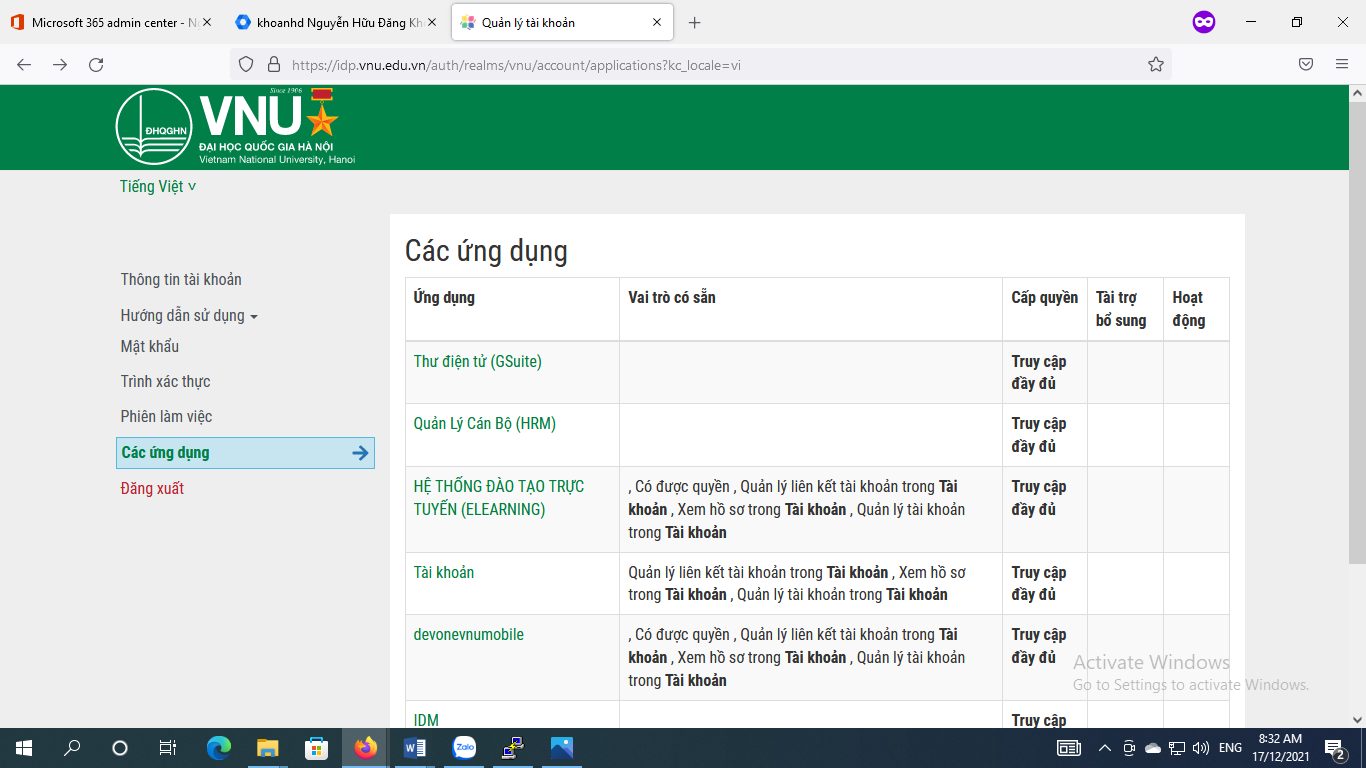Reload the current page
Screen dimensions: 1366x768
(x=96, y=63)
